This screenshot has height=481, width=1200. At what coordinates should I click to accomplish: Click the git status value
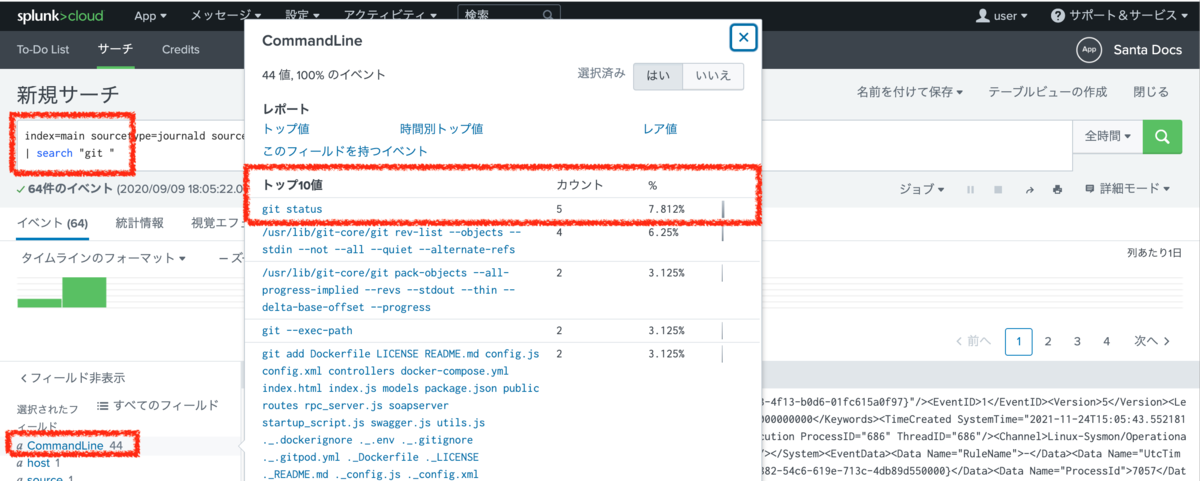(x=291, y=209)
